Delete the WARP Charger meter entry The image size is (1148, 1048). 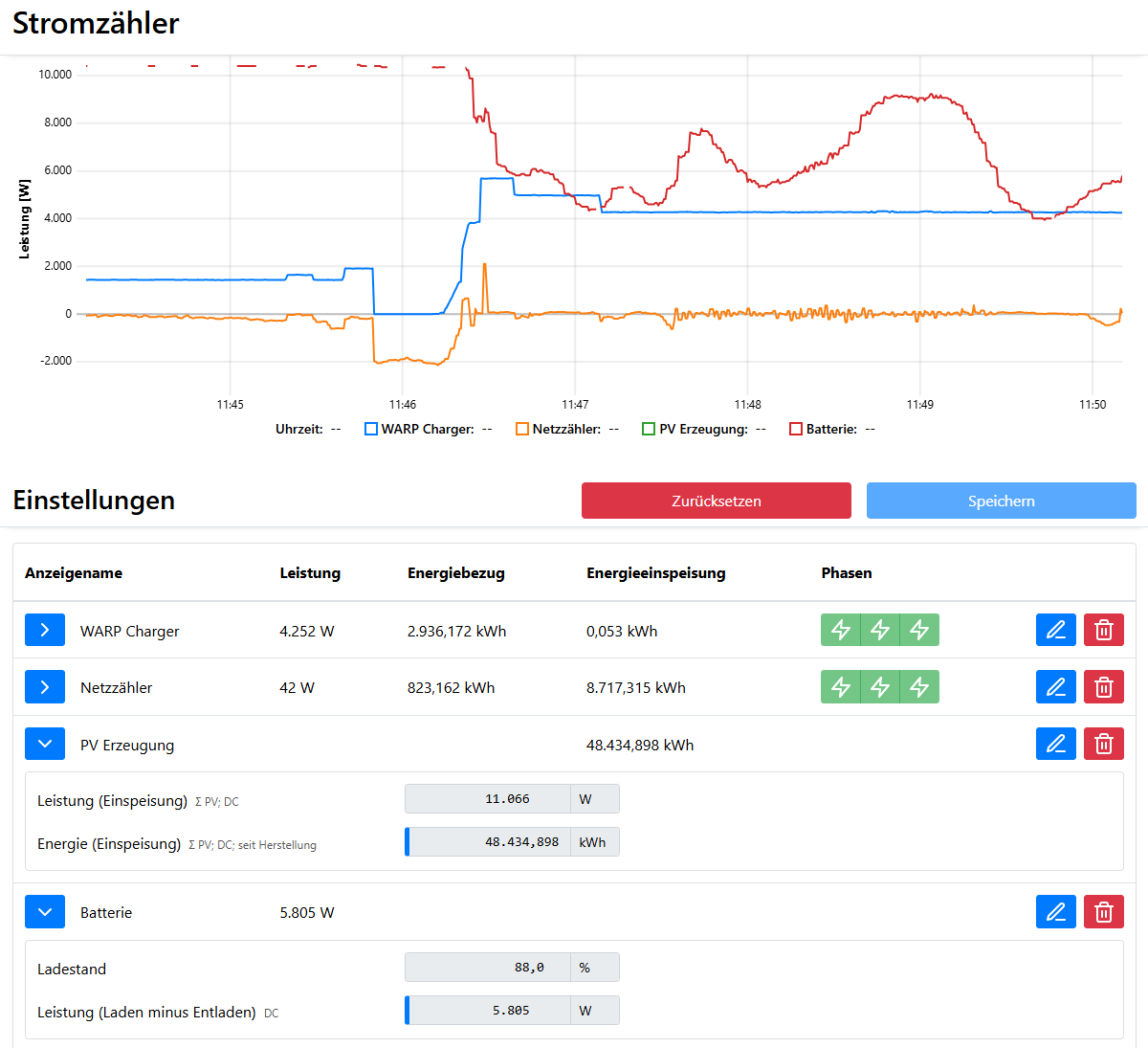coord(1103,630)
